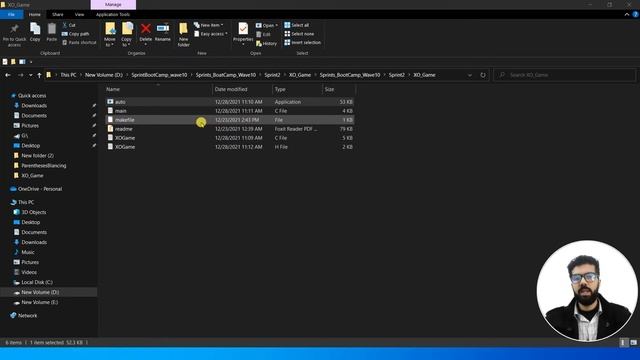Open ParenthesesBlancing folder in sidebar
This screenshot has height=360, width=640.
44,166
